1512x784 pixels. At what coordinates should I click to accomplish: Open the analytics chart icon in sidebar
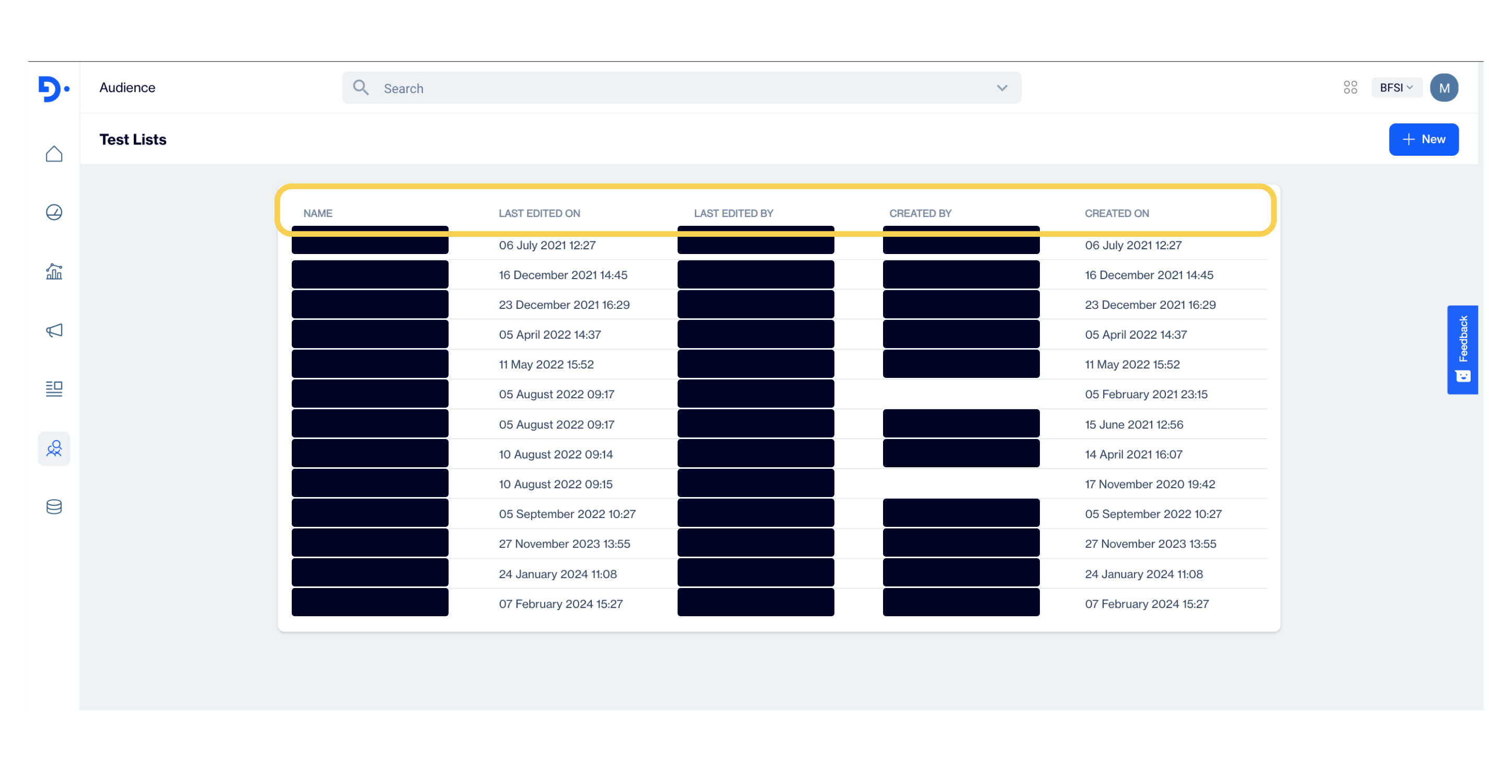coord(54,271)
